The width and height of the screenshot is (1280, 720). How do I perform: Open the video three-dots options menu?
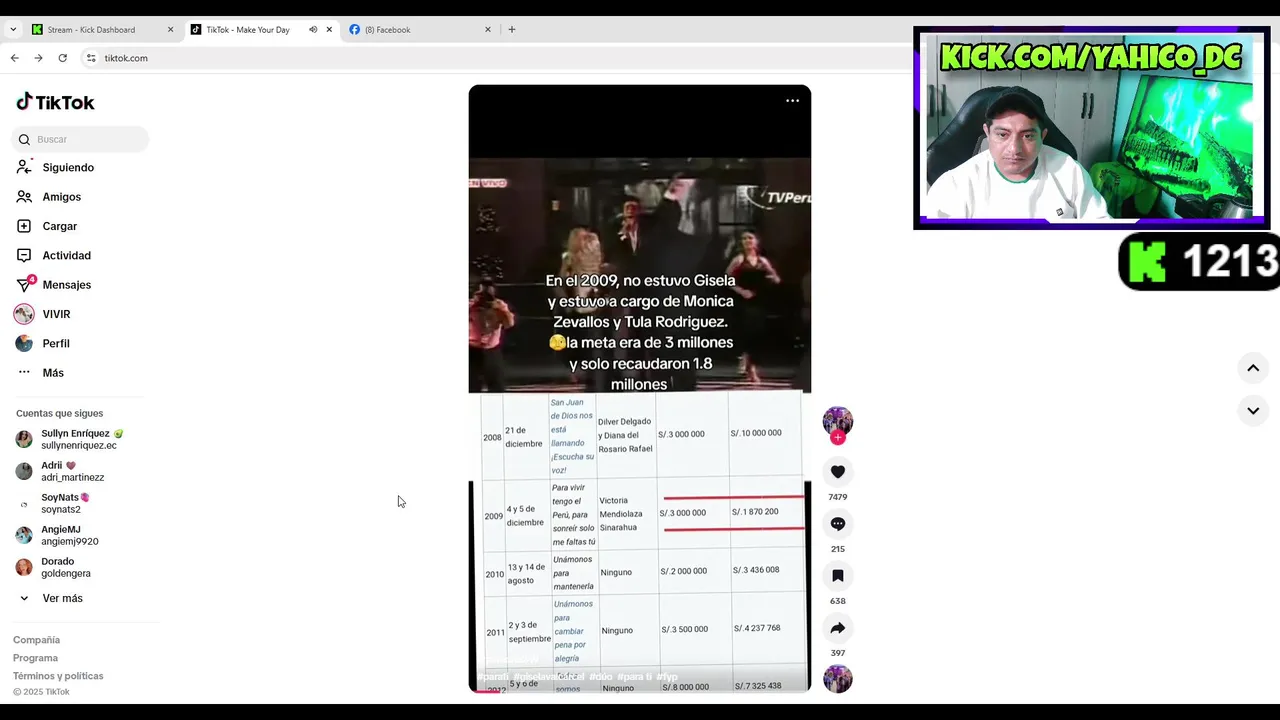tap(792, 100)
